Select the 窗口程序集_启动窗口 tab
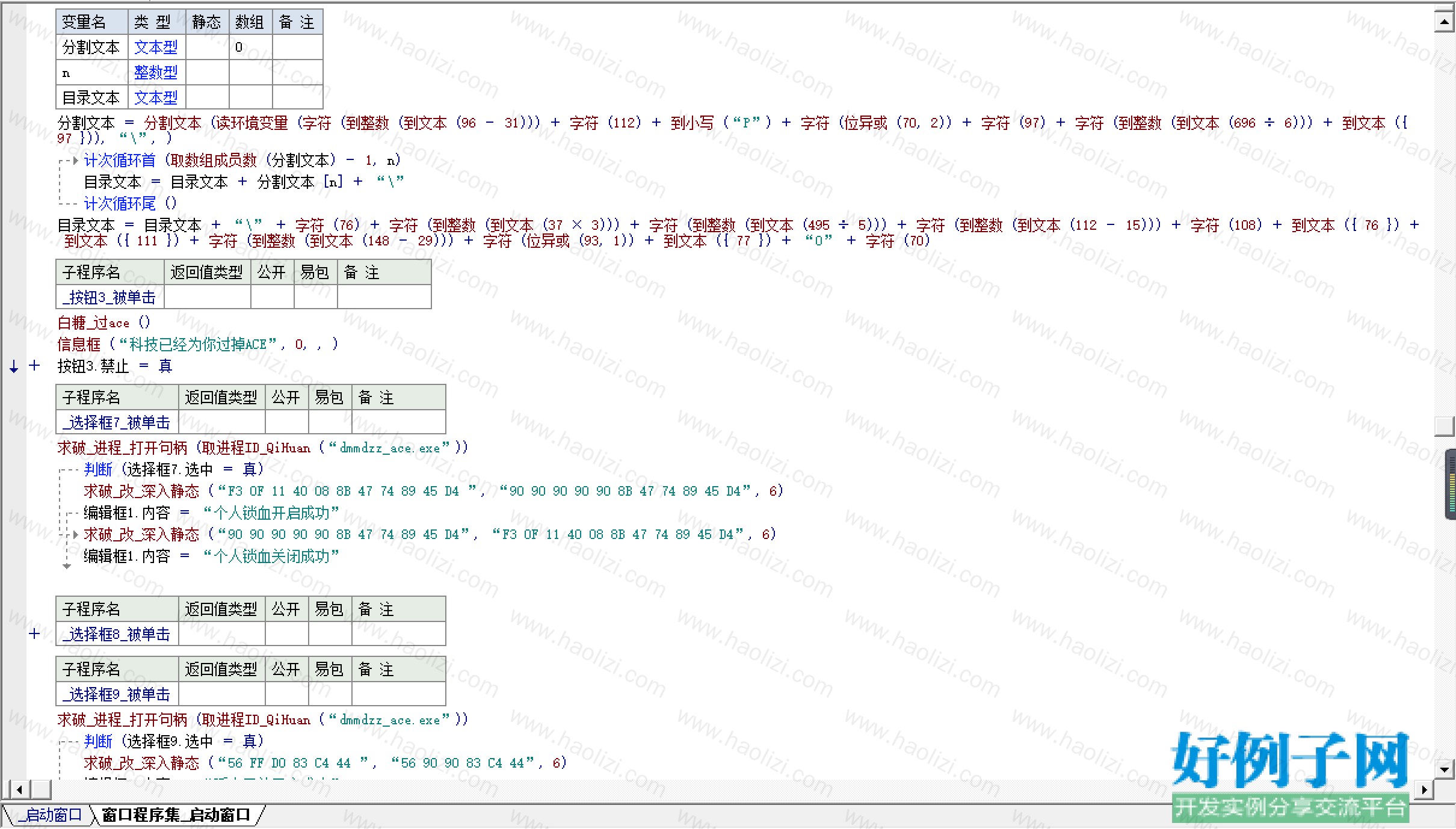Screen dimensions: 1456x829 pos(176,815)
